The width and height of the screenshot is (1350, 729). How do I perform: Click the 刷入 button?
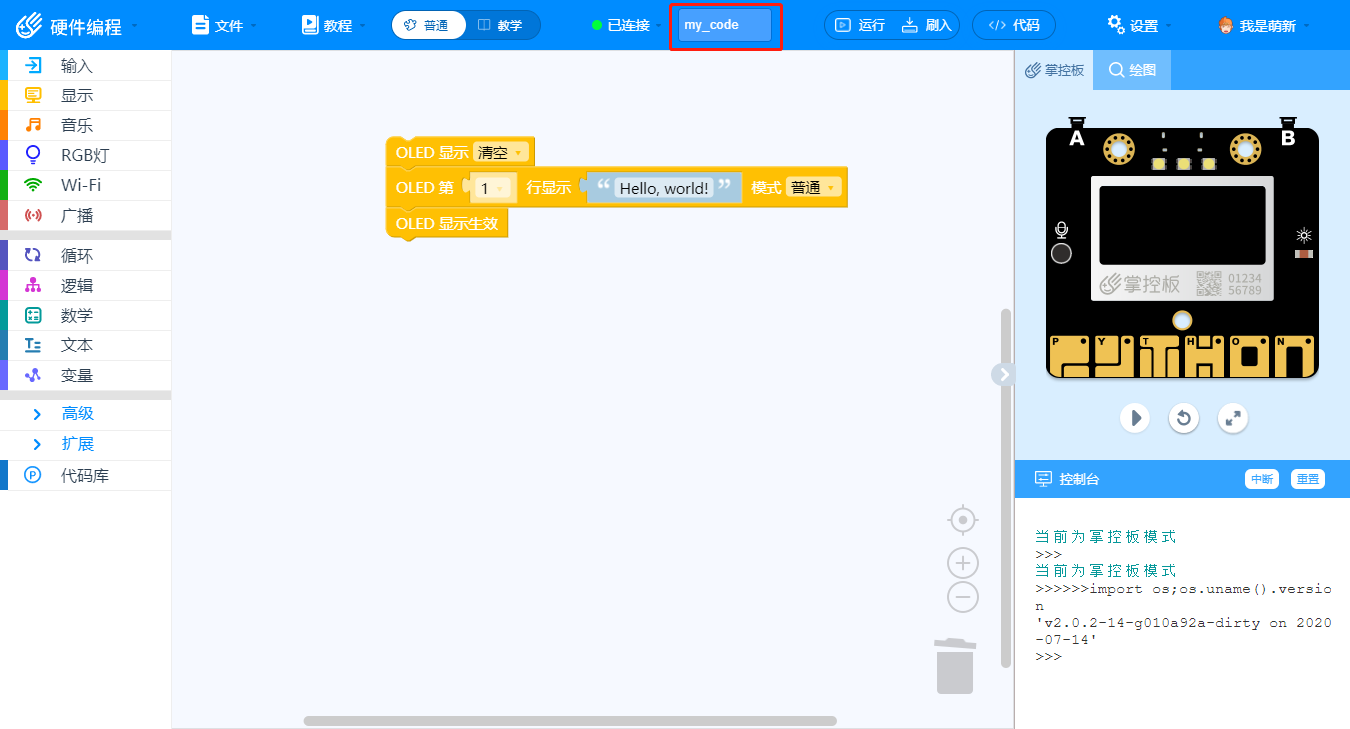point(927,25)
